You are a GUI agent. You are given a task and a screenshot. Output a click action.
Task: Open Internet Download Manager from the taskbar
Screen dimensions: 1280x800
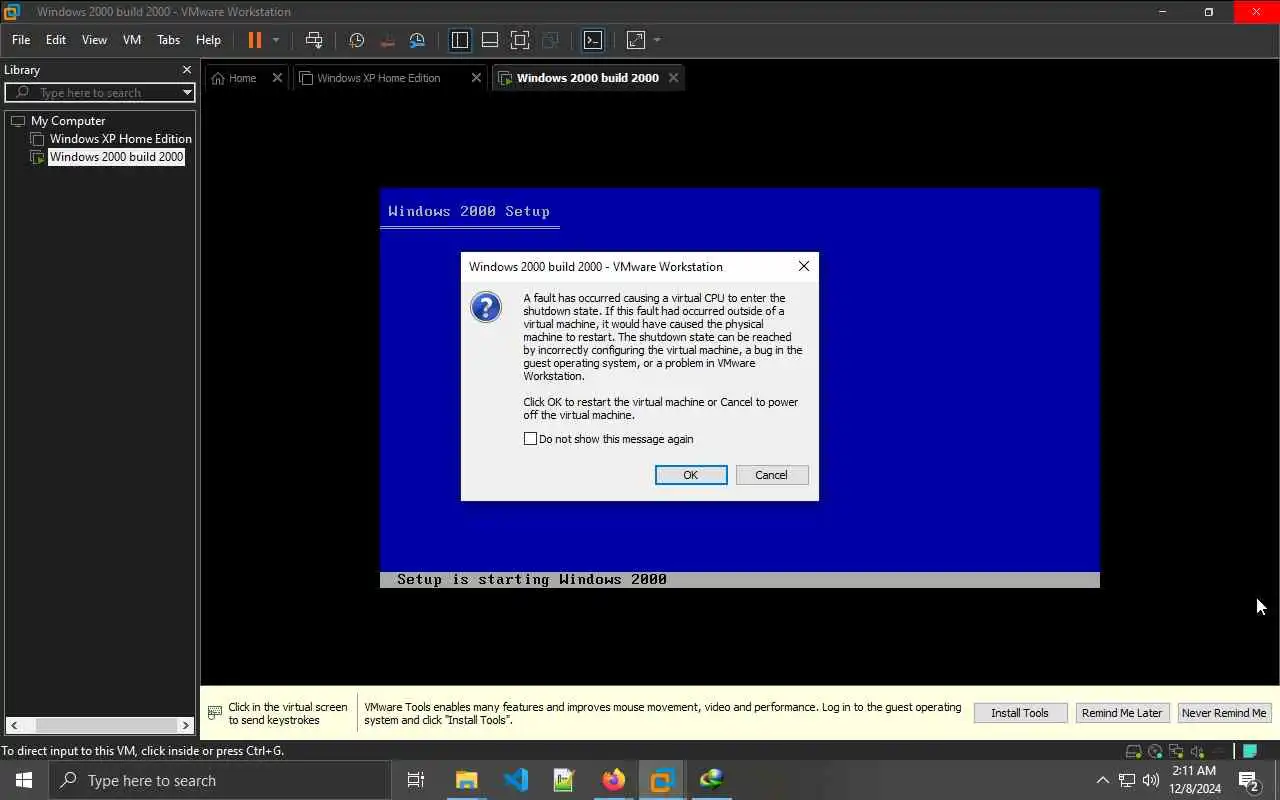coord(711,780)
